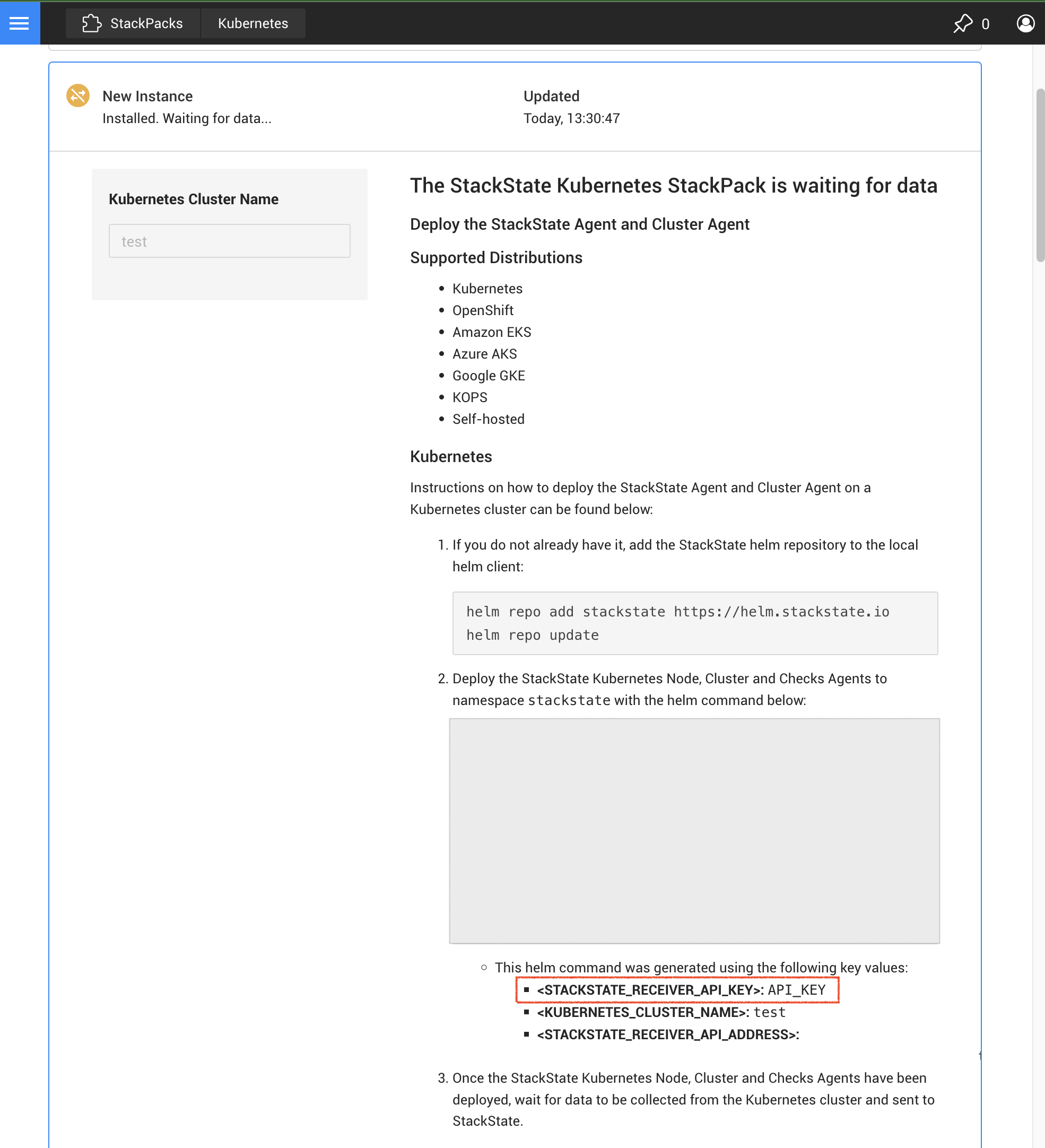Select the Kubernetes breadcrumb item

(x=253, y=23)
